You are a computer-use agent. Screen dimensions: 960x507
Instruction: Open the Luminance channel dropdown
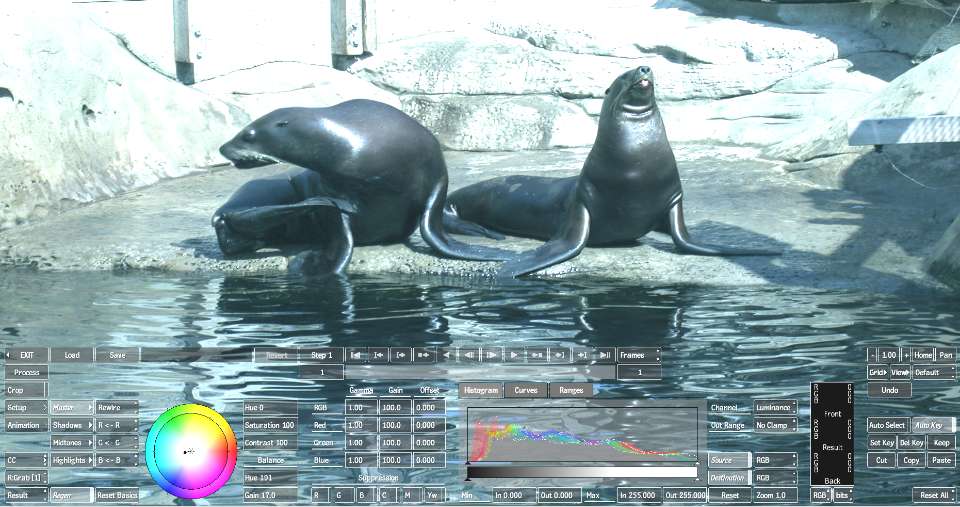tap(775, 408)
